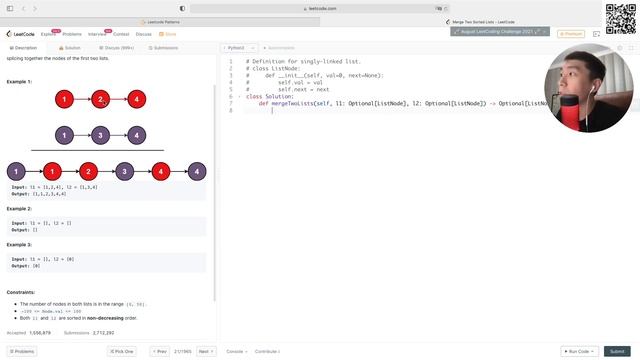Go forward with the browser forward arrow

(35, 8)
